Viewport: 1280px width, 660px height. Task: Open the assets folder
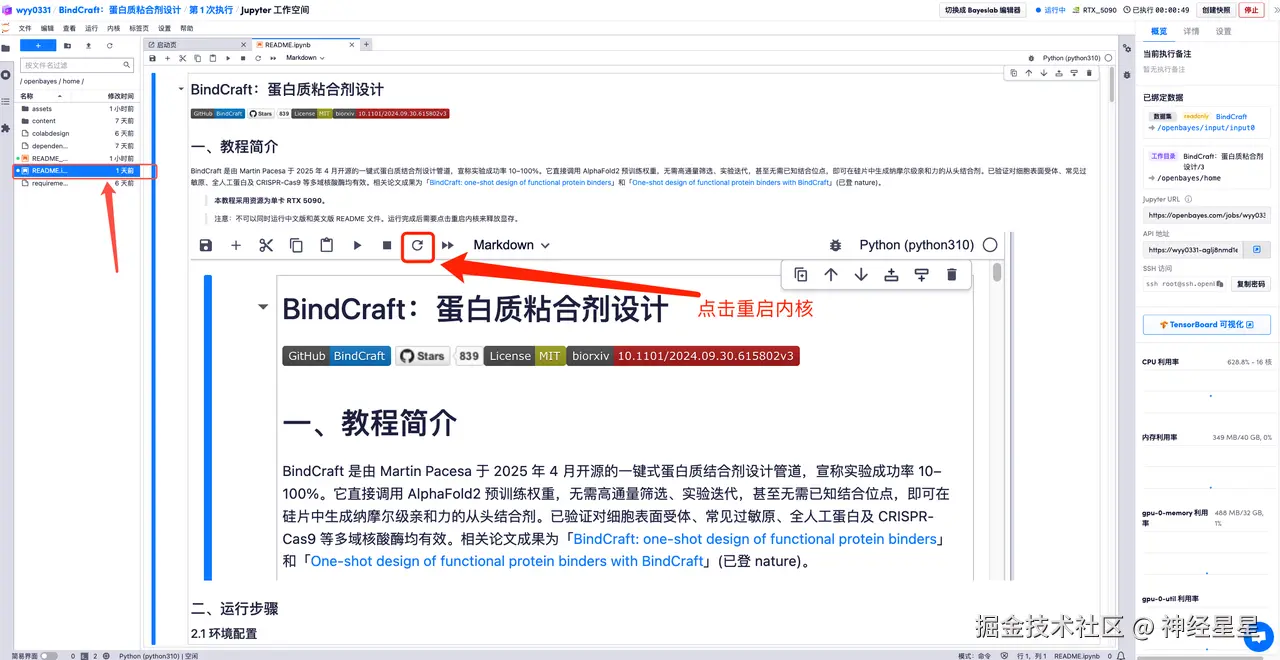76,109
